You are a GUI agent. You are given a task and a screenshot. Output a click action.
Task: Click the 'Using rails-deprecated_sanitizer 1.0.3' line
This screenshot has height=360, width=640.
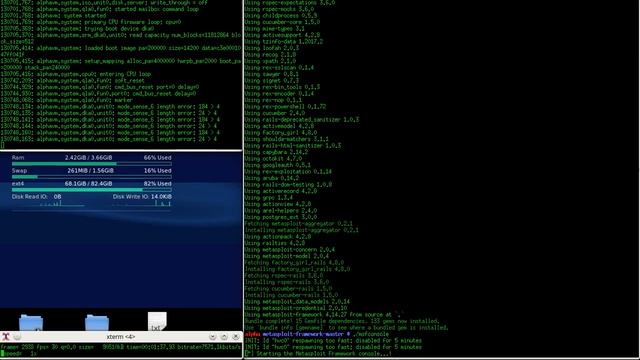pyautogui.click(x=302, y=120)
